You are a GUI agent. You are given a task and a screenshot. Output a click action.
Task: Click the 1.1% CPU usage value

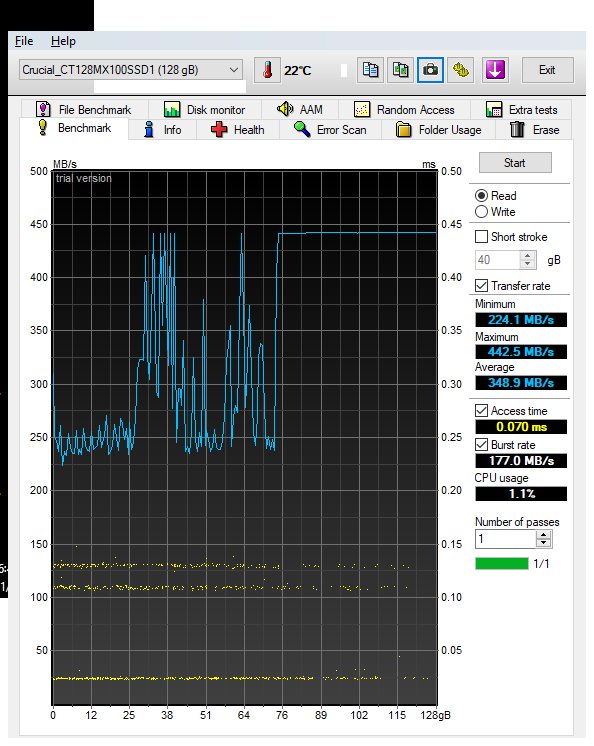[x=521, y=493]
